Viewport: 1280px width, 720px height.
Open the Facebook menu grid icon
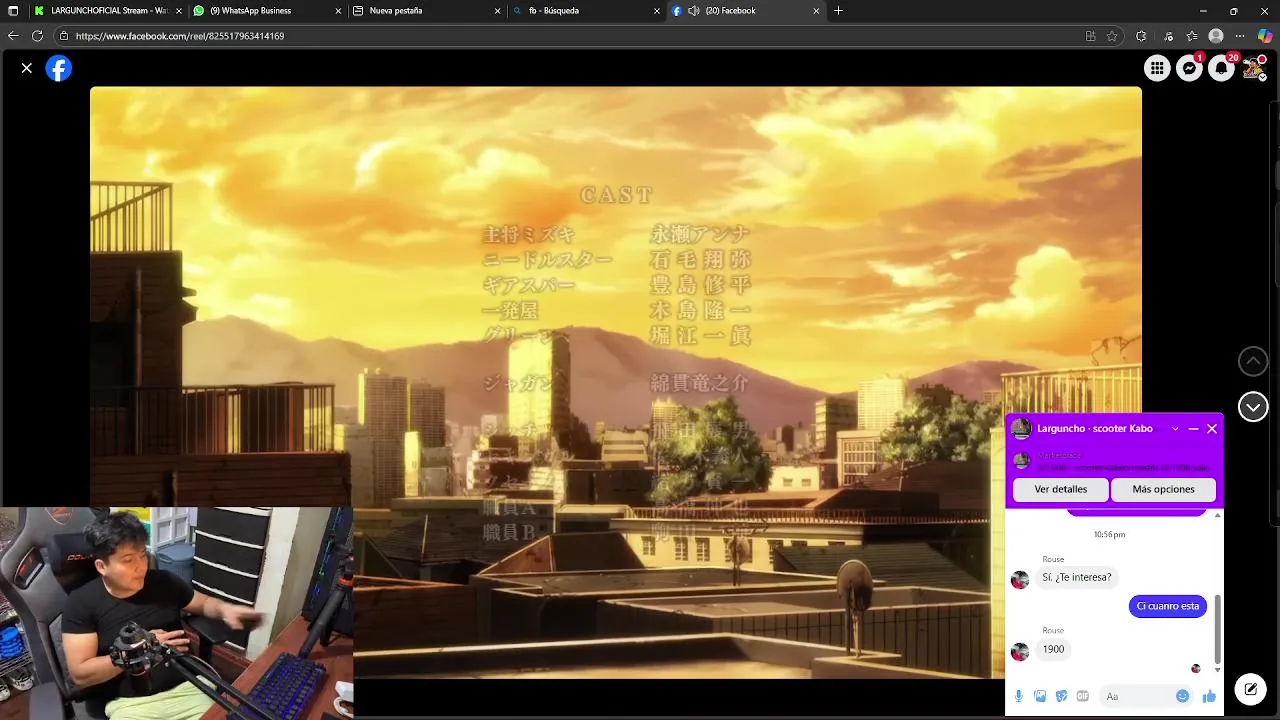(1157, 68)
